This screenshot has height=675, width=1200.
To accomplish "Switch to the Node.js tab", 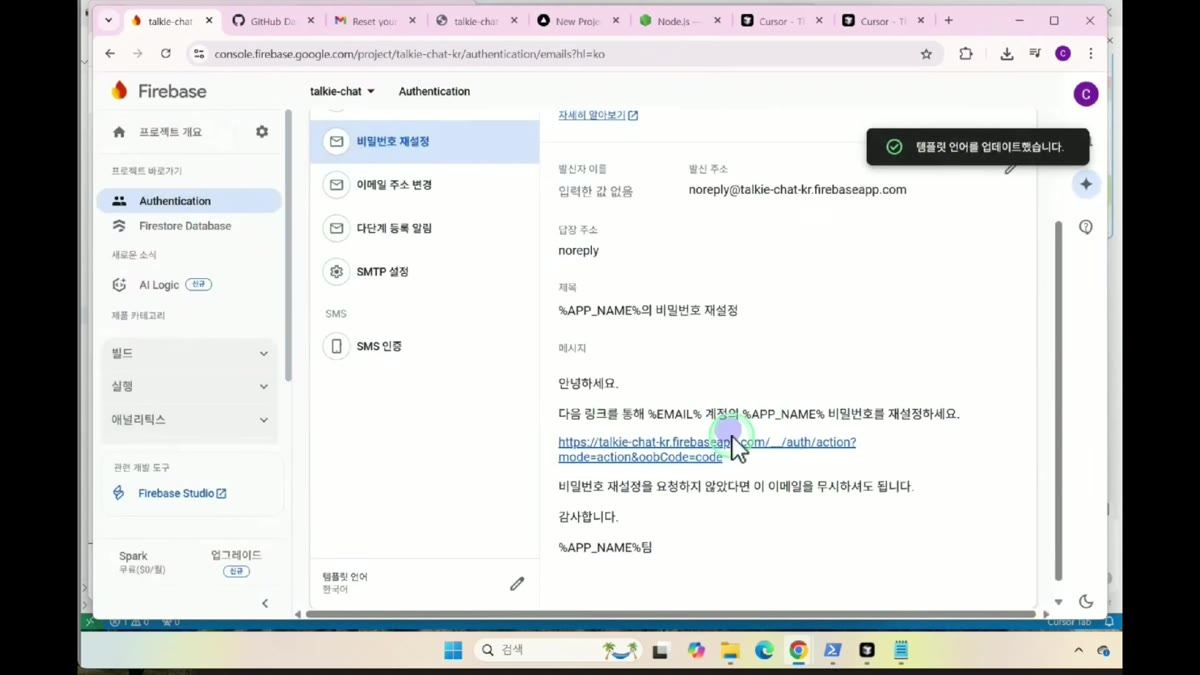I will [679, 21].
